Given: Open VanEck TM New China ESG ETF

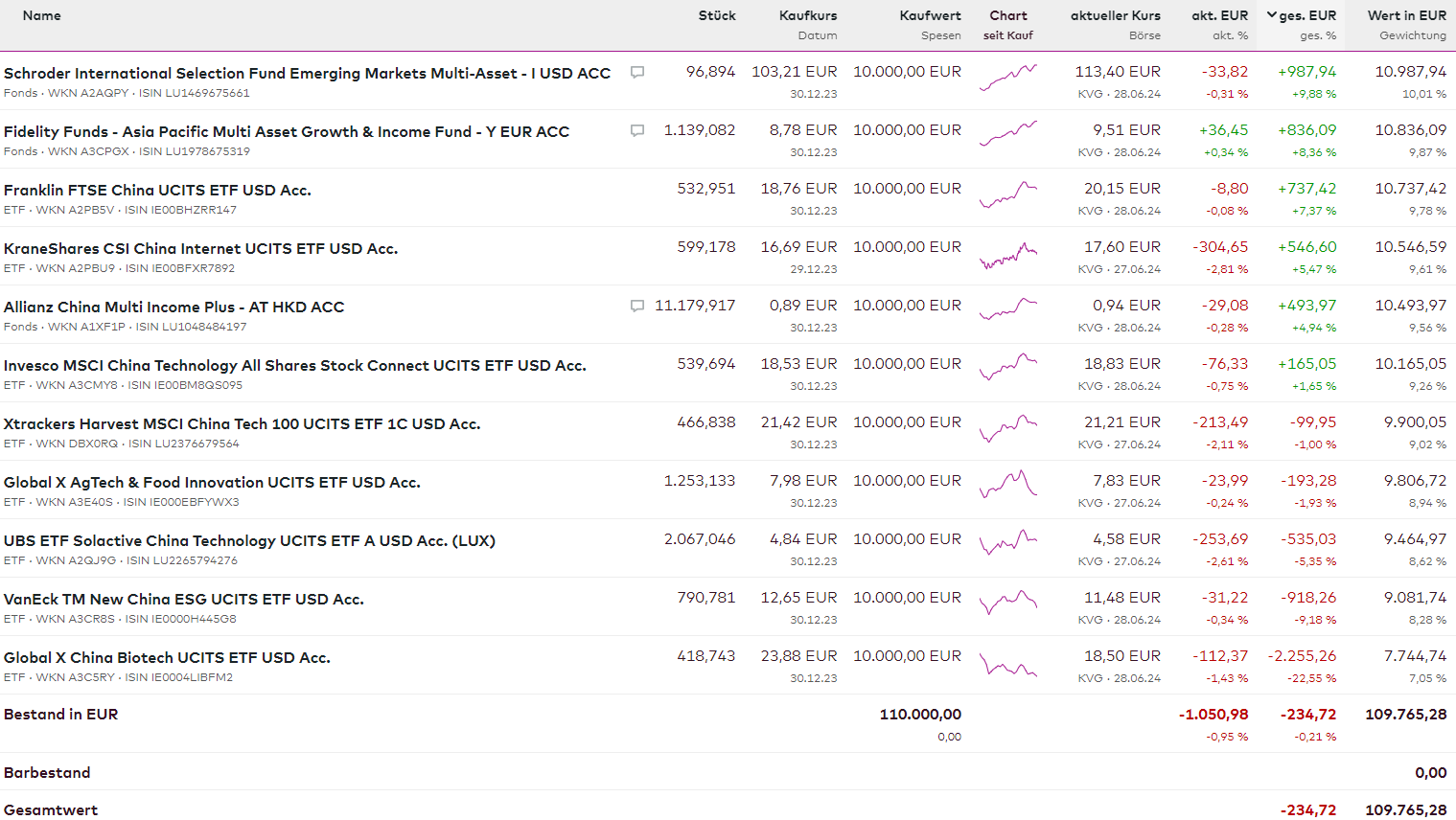Looking at the screenshot, I should click(184, 600).
